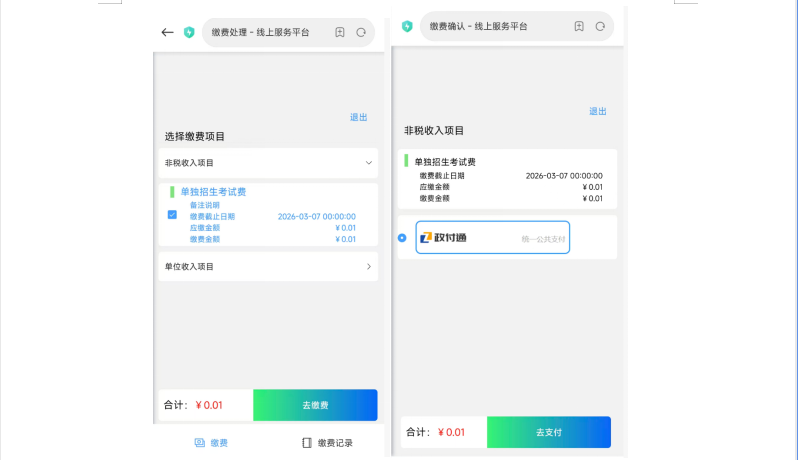This screenshot has width=798, height=460.
Task: Tap the back arrow on 缴费处理 page
Action: [167, 32]
